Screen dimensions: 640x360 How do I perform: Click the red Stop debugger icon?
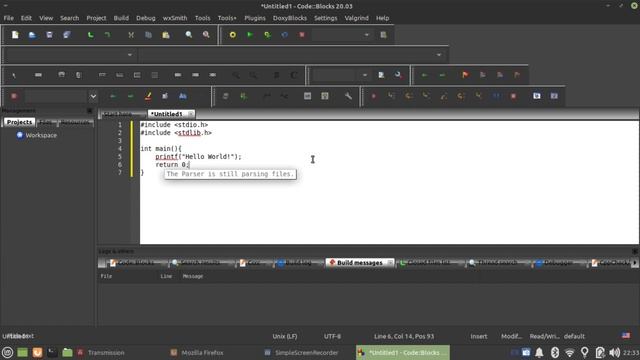click(513, 96)
